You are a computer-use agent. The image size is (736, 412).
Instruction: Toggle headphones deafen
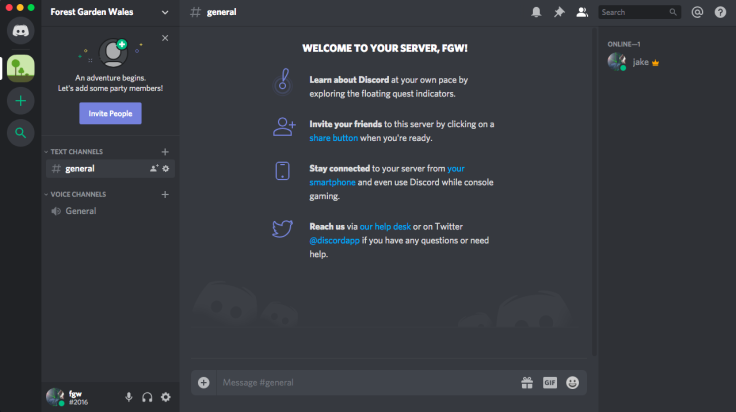(x=147, y=397)
